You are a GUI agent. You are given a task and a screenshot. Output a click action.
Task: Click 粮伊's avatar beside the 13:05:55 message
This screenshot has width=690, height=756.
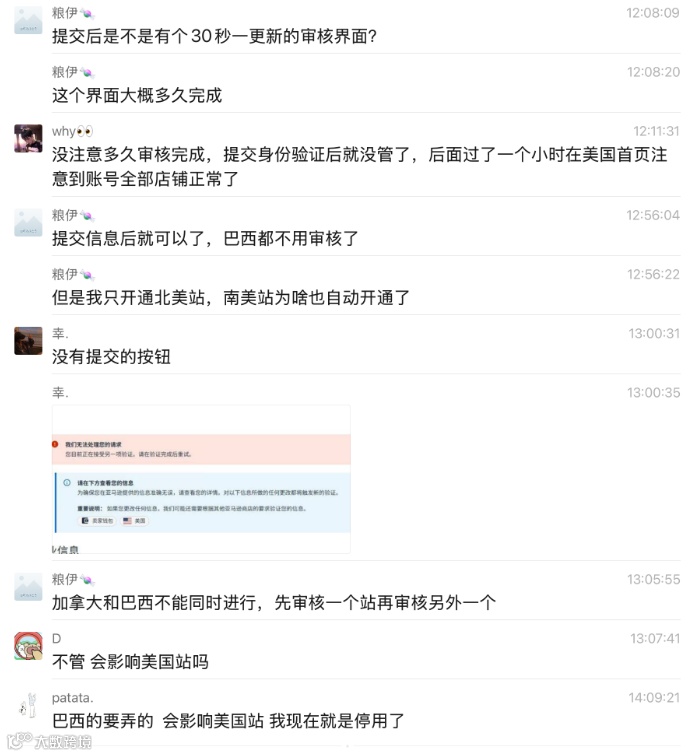coord(28,587)
